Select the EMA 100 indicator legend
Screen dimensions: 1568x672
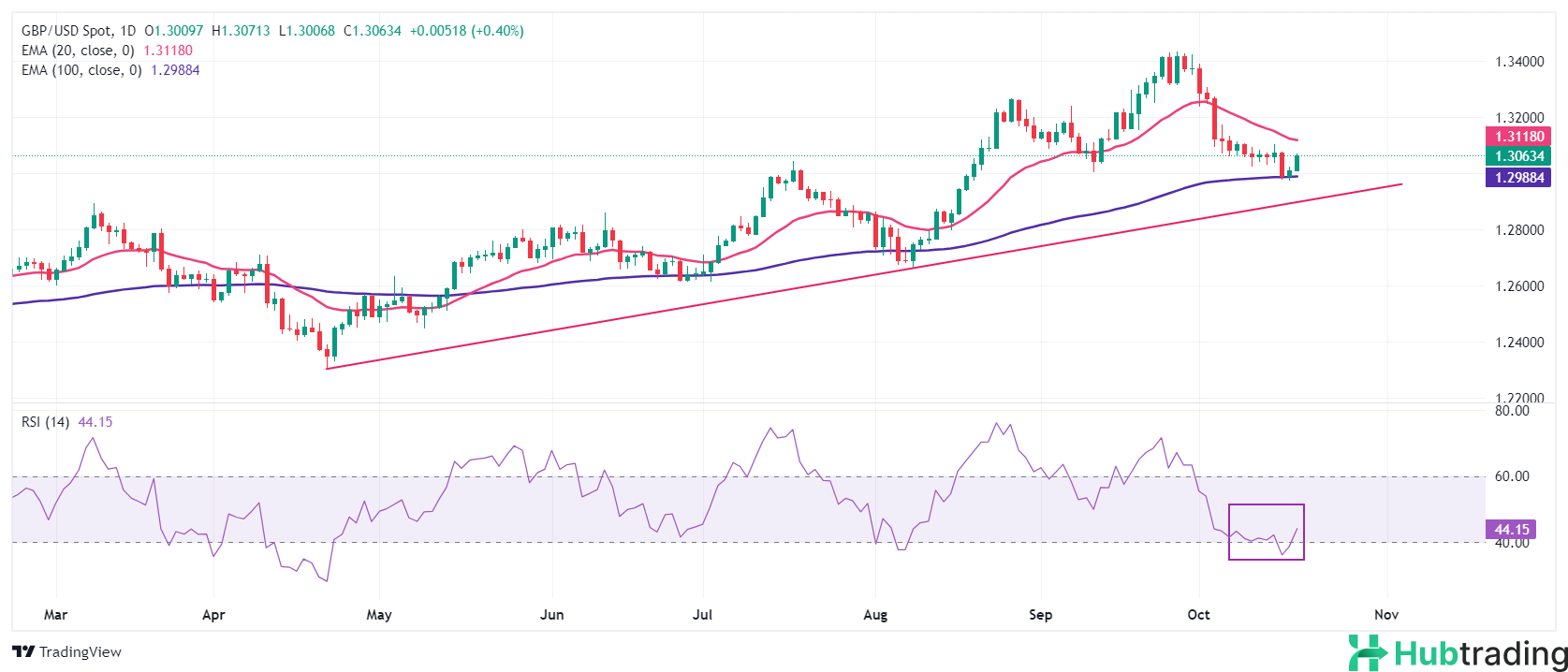pyautogui.click(x=81, y=70)
